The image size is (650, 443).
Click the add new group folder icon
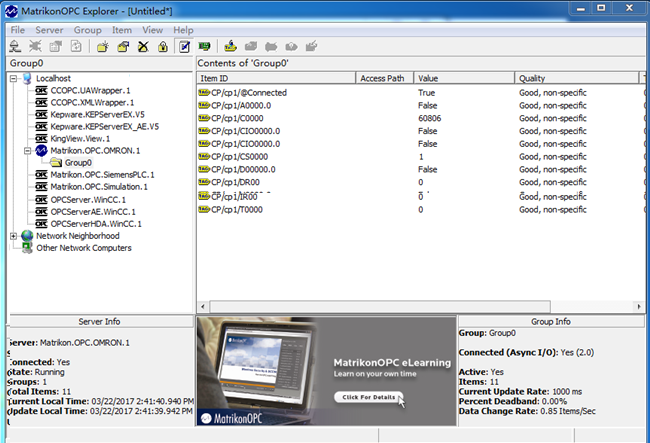point(102,46)
